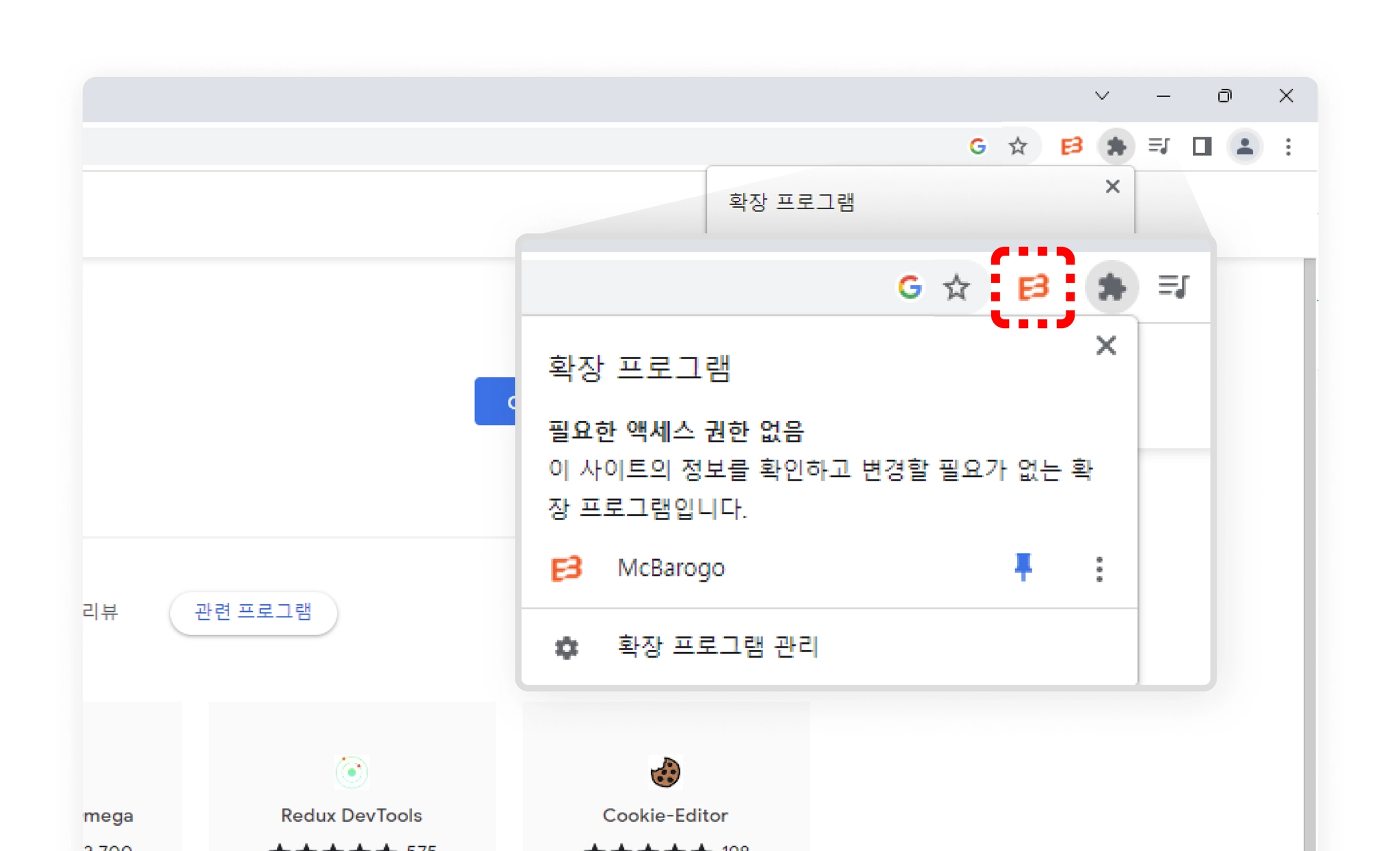Unpin McBarogo with the blue pin

click(1023, 567)
